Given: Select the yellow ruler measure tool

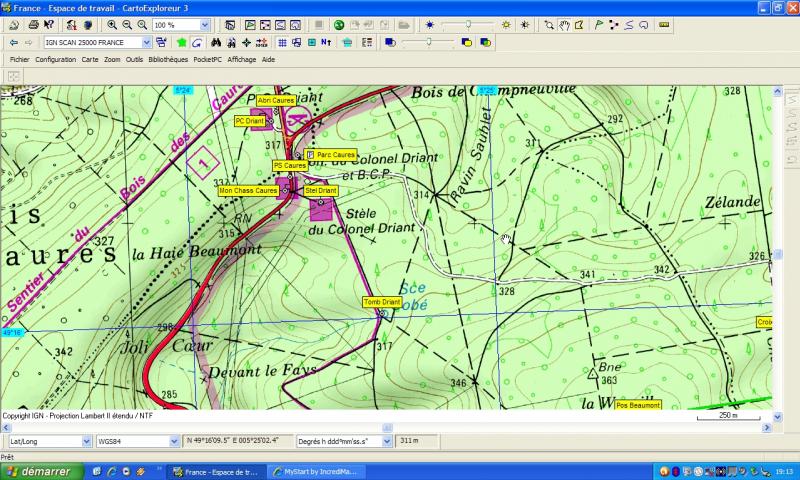Looking at the screenshot, I should coord(664,24).
